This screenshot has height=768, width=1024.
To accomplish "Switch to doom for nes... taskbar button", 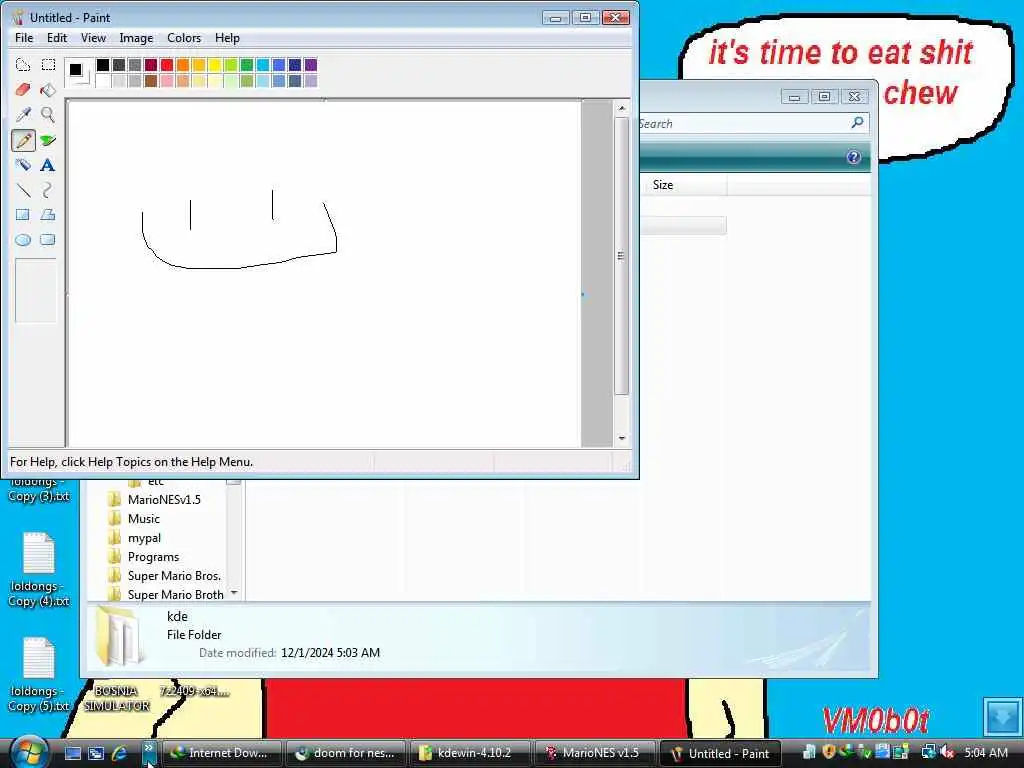I will pyautogui.click(x=346, y=753).
